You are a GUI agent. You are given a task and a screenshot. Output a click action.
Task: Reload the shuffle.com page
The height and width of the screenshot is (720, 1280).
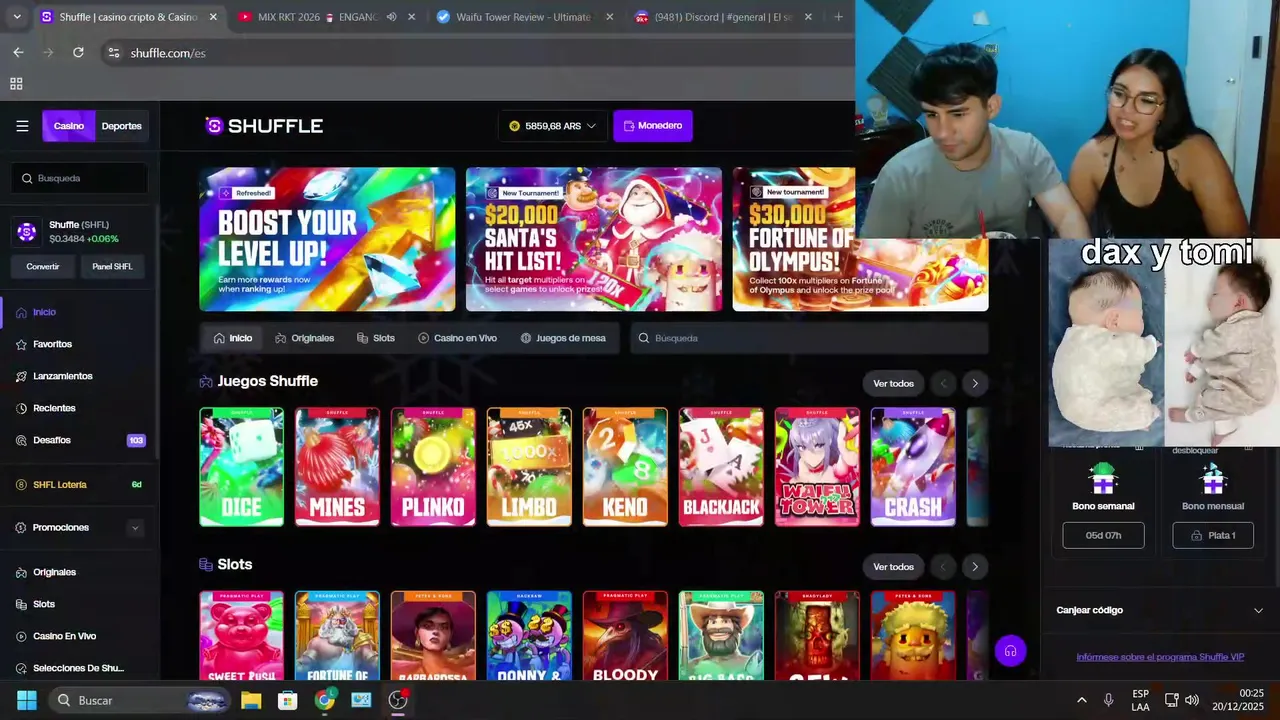click(x=78, y=52)
